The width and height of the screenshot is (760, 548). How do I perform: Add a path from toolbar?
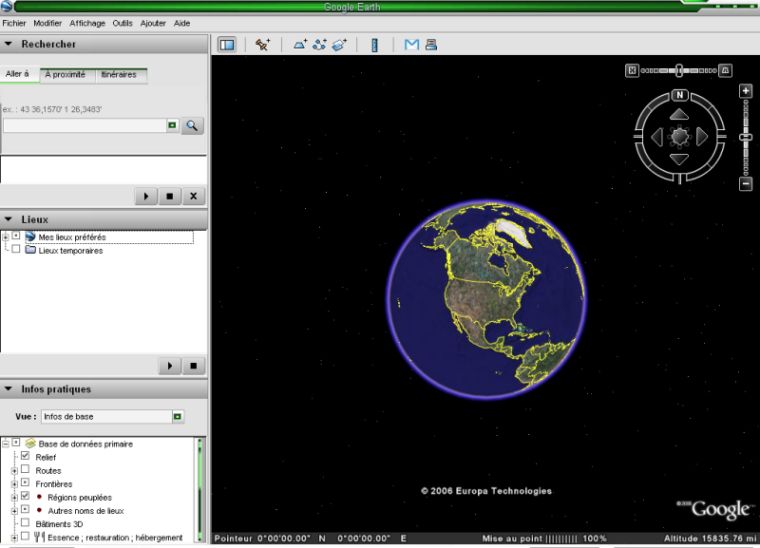coord(319,45)
